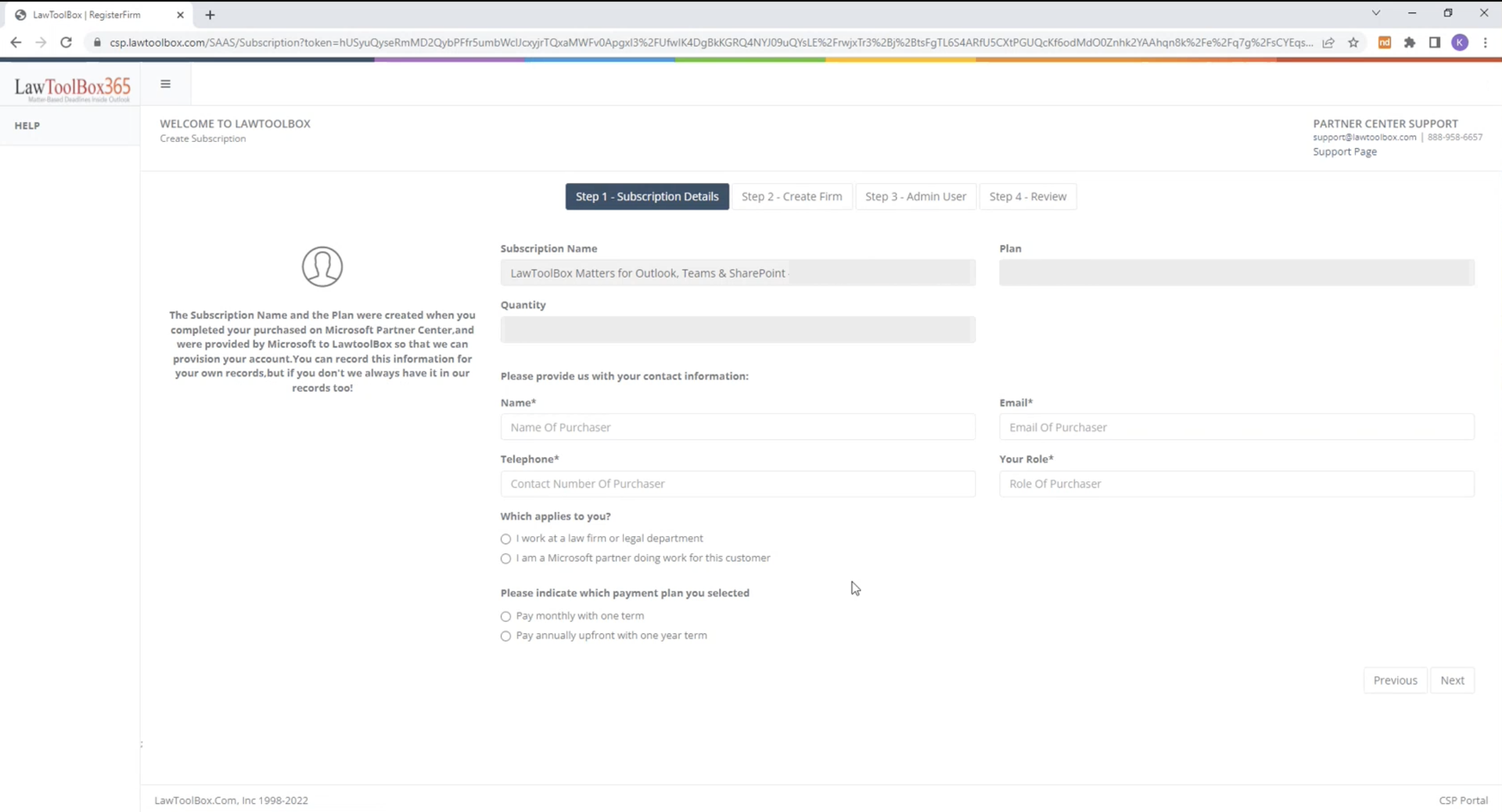Click the browser reload page icon
The image size is (1502, 812).
(66, 42)
